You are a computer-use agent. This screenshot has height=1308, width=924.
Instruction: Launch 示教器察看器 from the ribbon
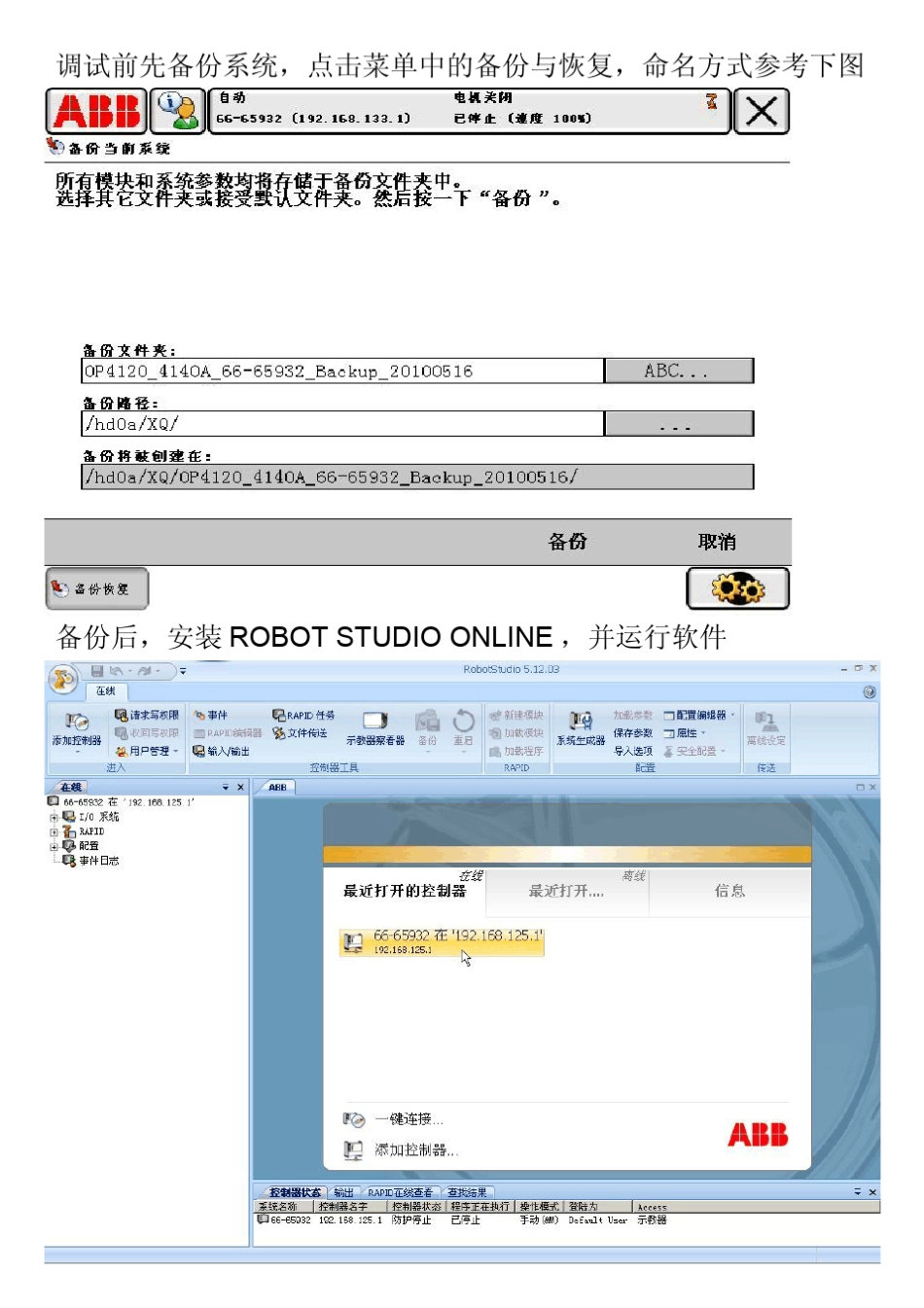375,729
